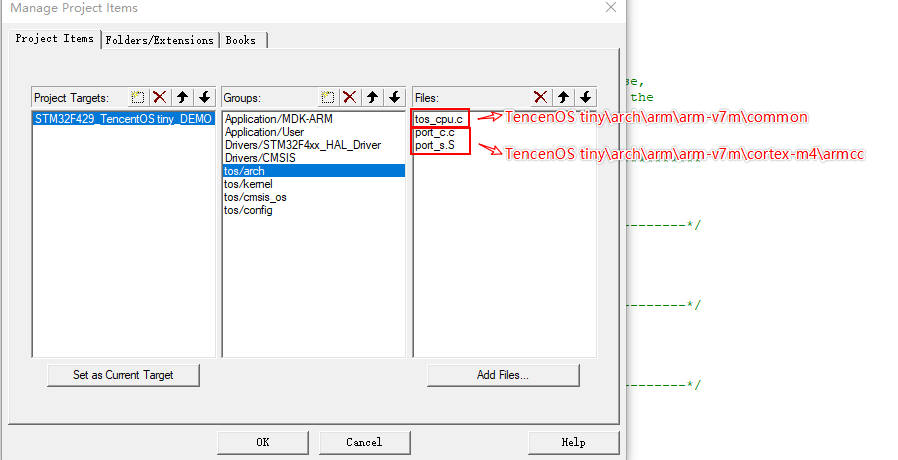Move project target up arrow
Image resolution: width=898 pixels, height=460 pixels.
[x=182, y=97]
